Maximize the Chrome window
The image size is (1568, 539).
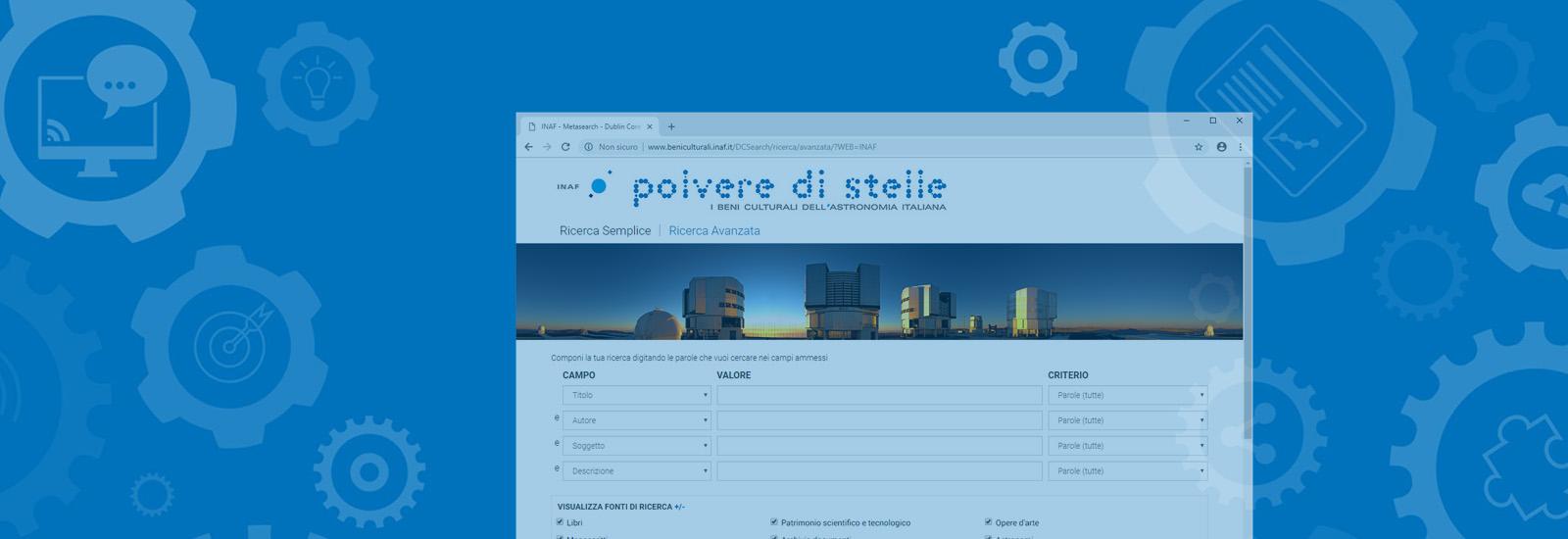(1212, 121)
